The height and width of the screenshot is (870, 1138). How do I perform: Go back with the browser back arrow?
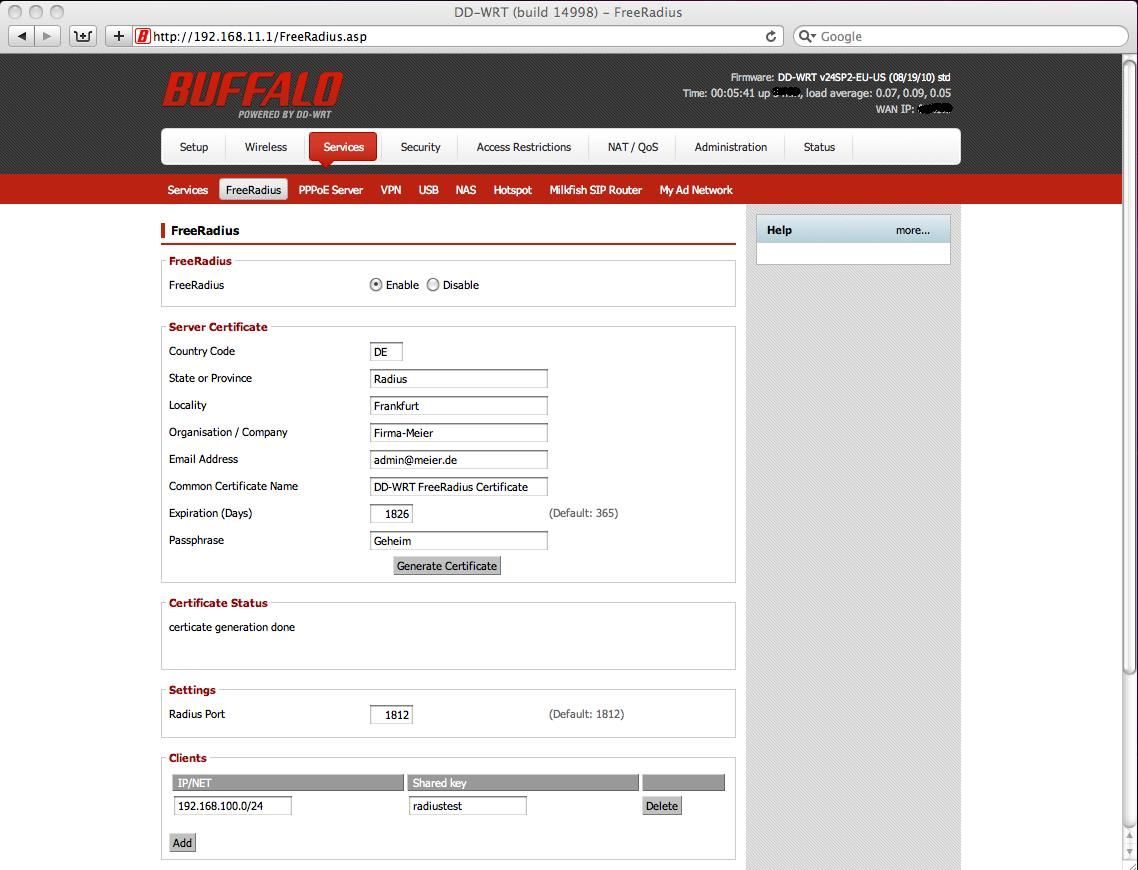[x=22, y=36]
